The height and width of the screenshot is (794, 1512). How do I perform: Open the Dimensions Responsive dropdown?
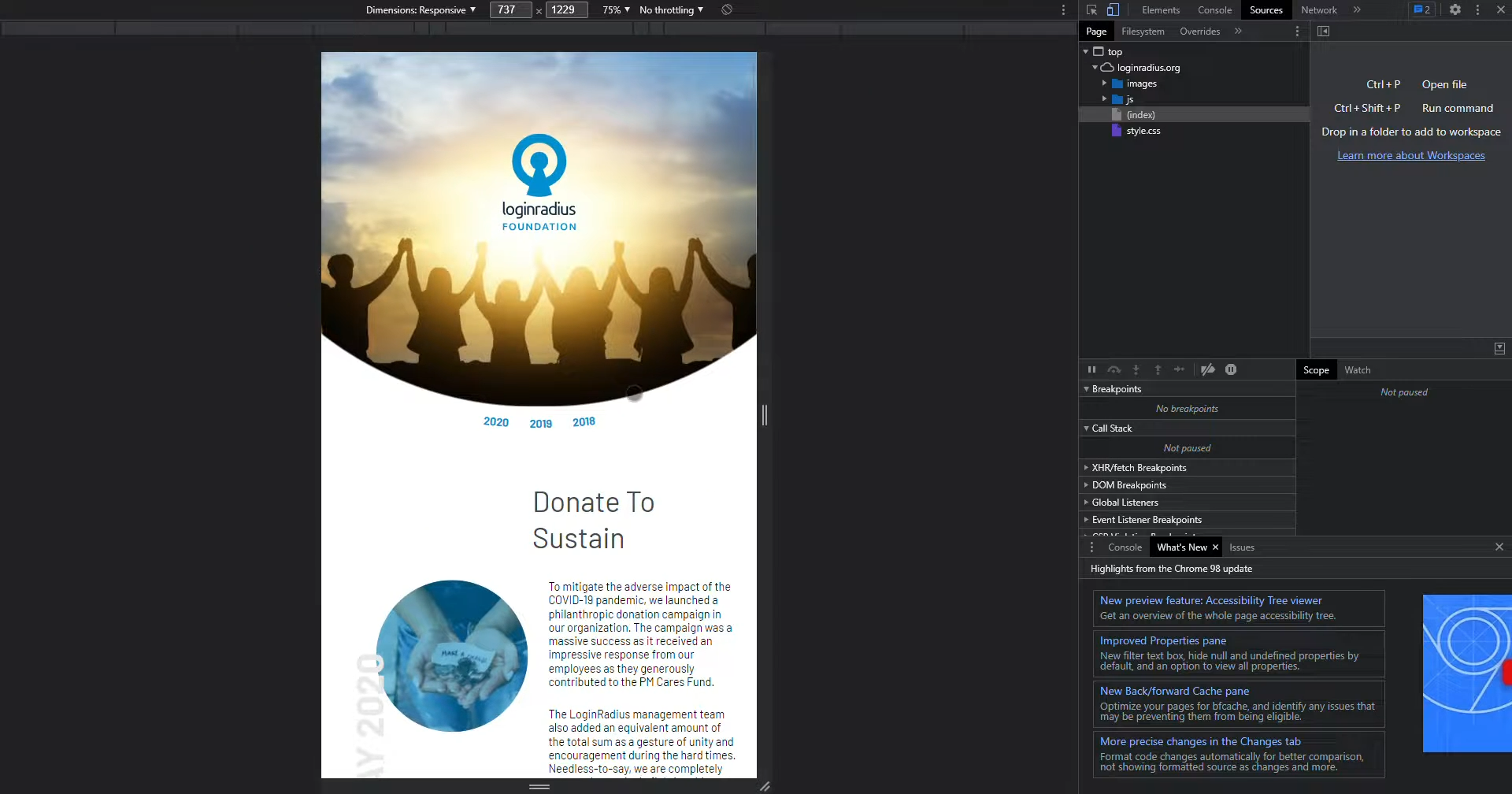coord(421,10)
